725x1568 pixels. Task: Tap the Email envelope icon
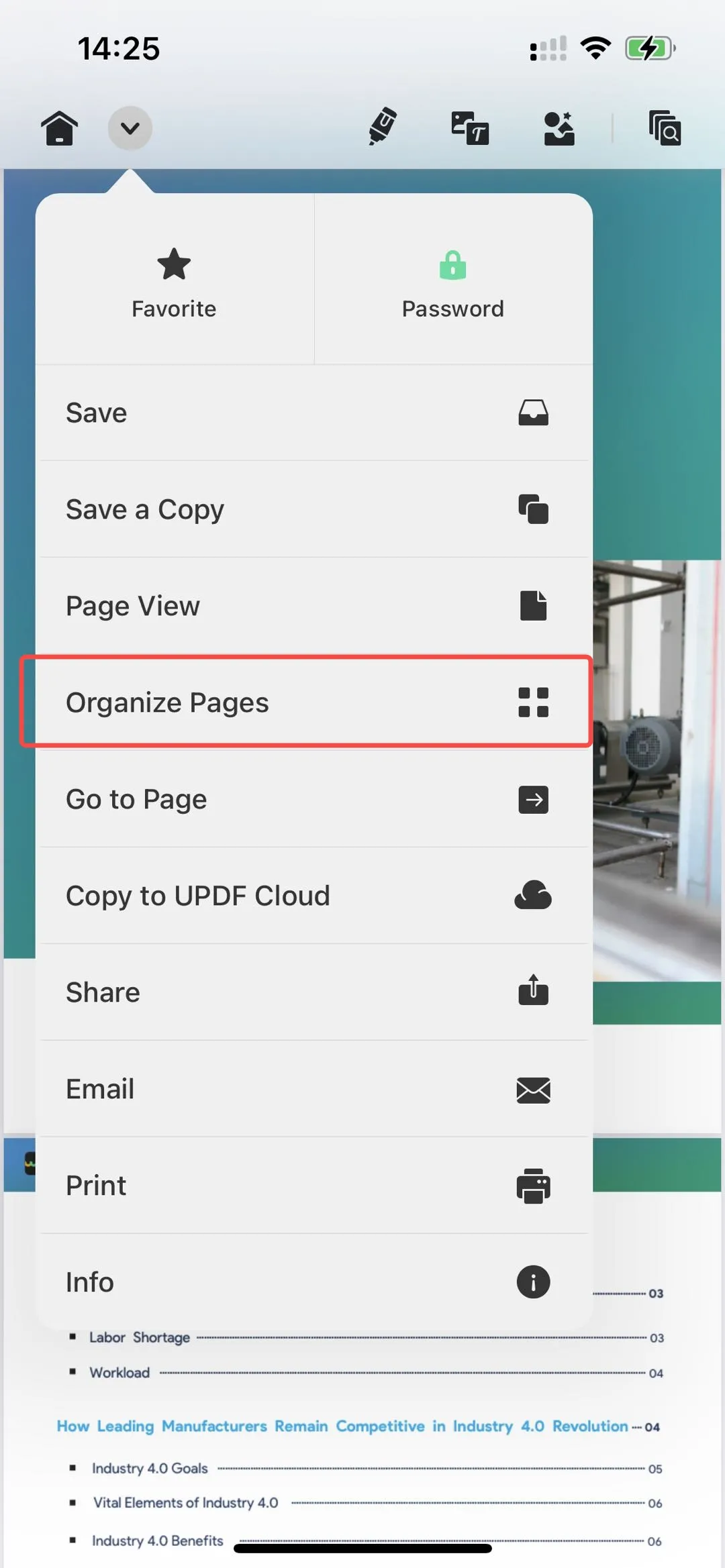coord(533,1090)
